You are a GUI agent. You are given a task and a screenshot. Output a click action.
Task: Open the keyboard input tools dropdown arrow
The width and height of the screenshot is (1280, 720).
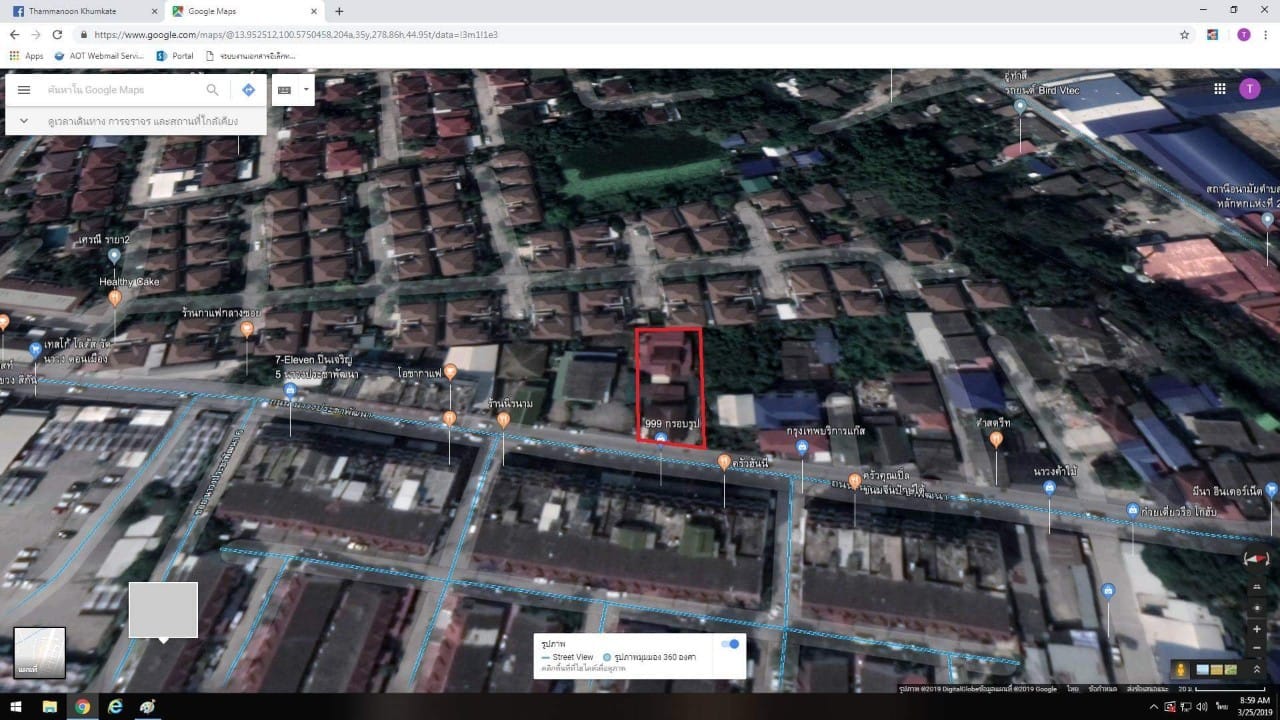pos(306,89)
